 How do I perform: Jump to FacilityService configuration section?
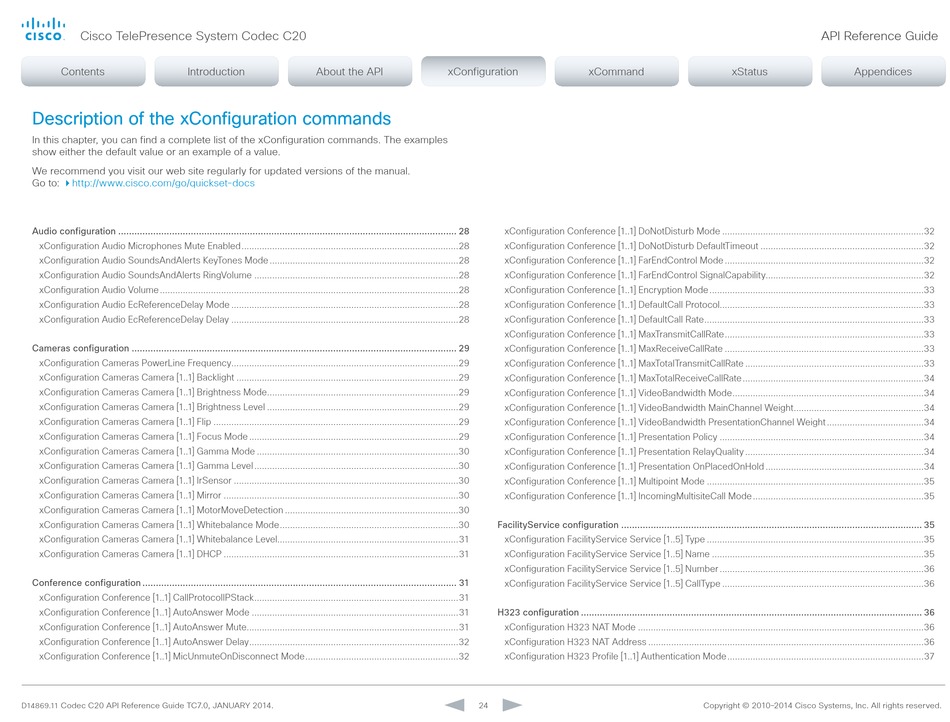[x=716, y=525]
